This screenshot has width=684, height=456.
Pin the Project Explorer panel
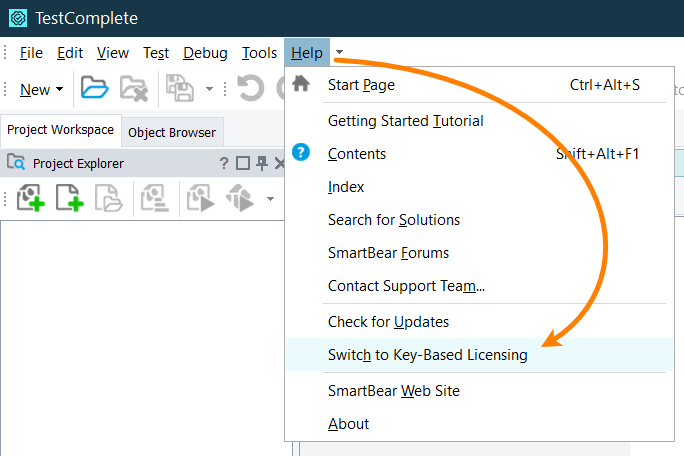(262, 164)
